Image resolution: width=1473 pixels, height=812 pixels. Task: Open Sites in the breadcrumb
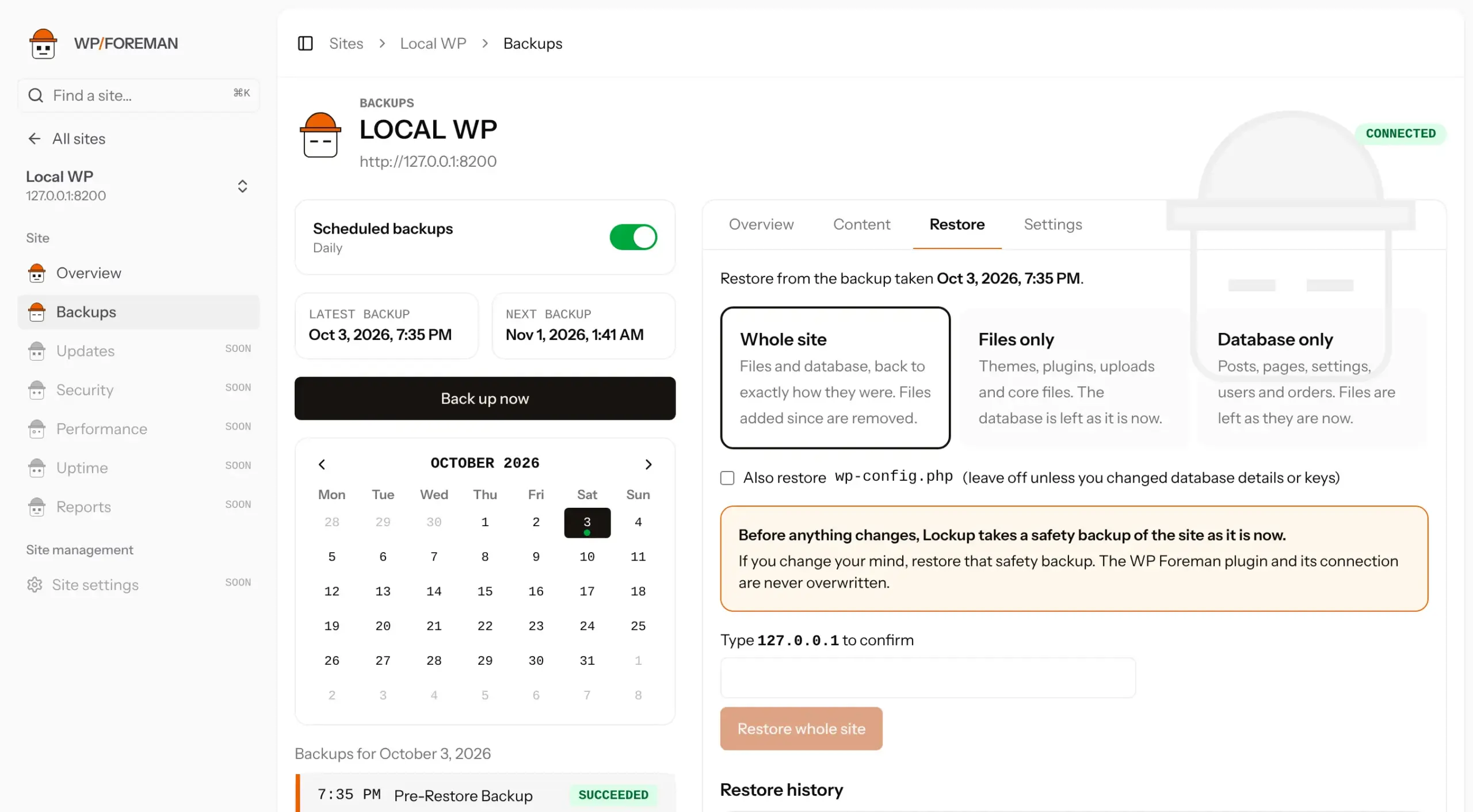[x=346, y=43]
